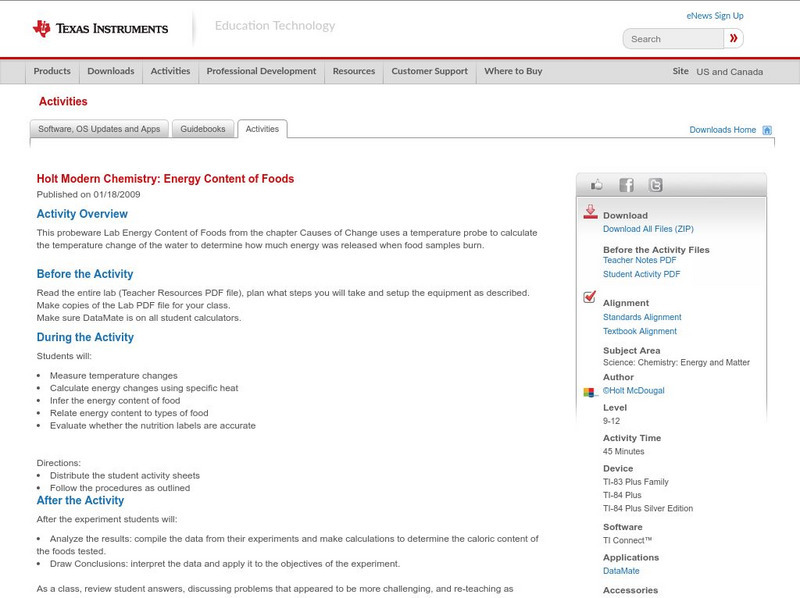
Task: Open Professional Development menu
Action: tap(261, 71)
